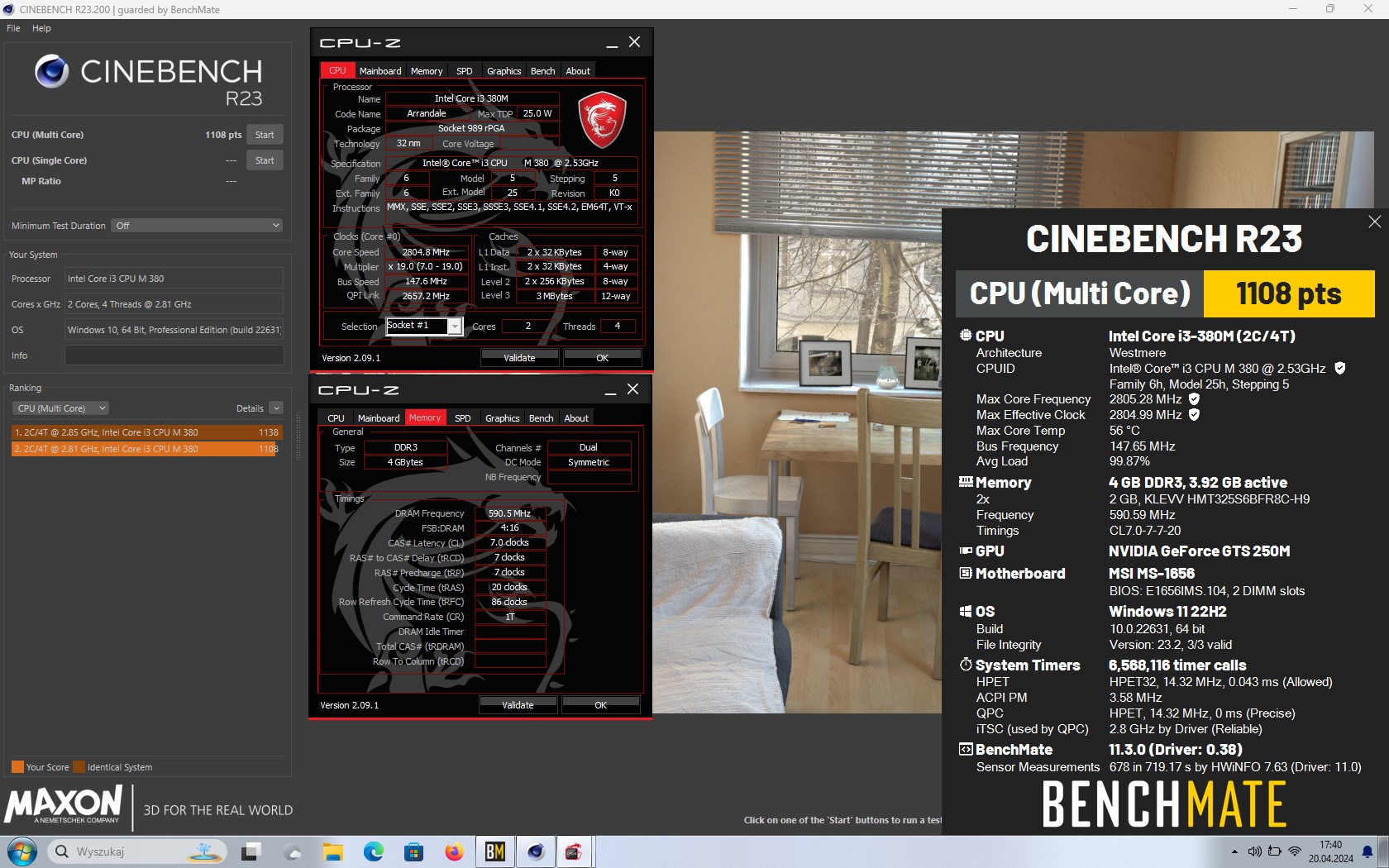Expand ranking Details chevron
This screenshot has height=868, width=1389.
[x=276, y=408]
